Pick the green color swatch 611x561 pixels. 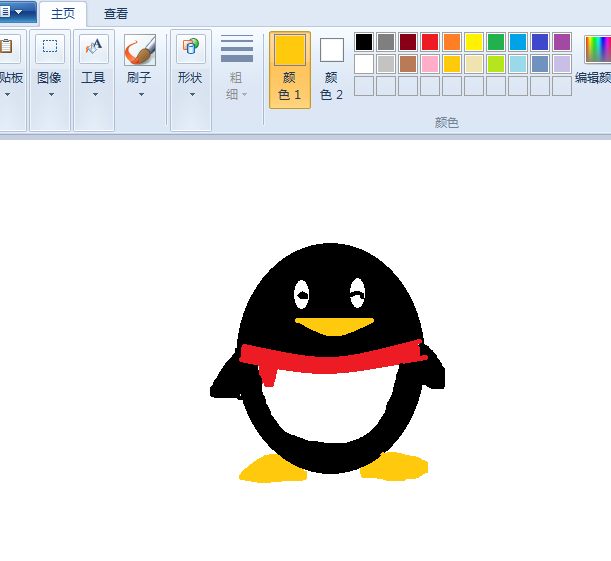pyautogui.click(x=496, y=42)
